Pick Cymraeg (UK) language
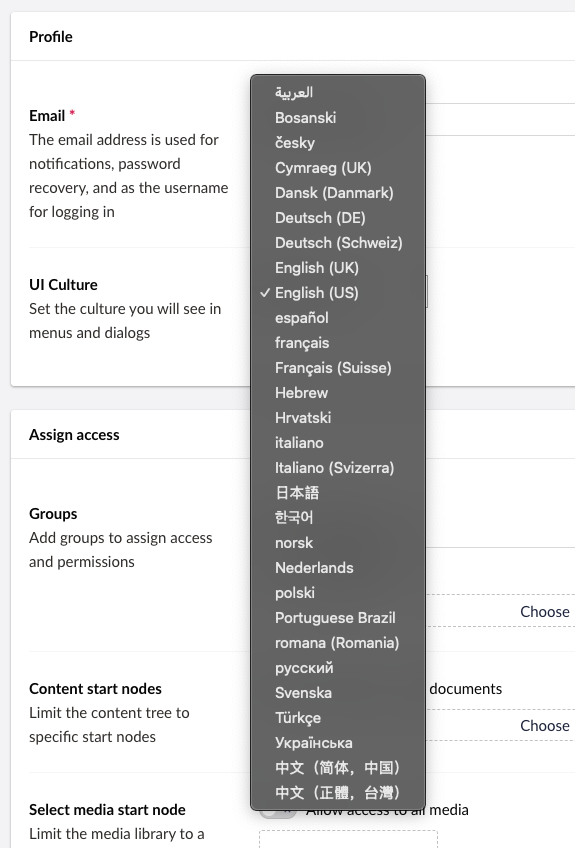 pos(338,168)
